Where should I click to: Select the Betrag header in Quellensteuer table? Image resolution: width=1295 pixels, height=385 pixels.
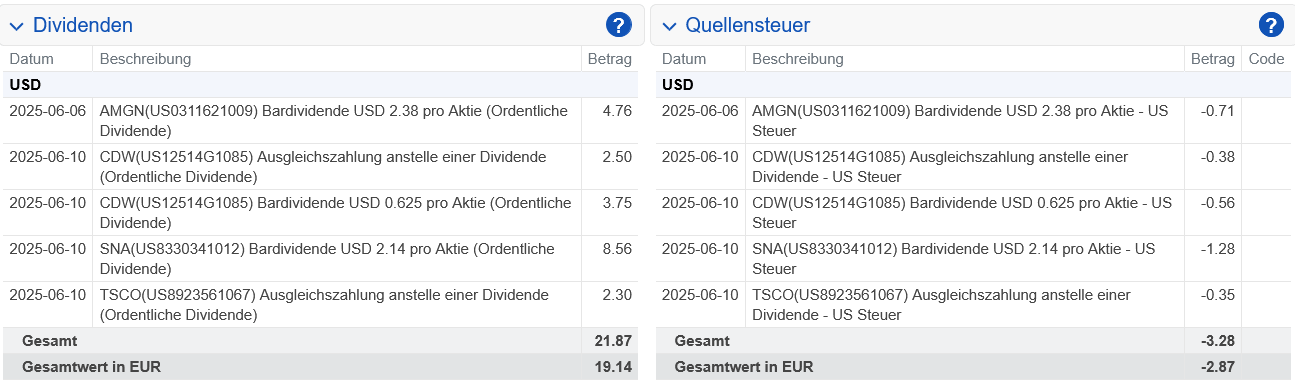click(1213, 59)
